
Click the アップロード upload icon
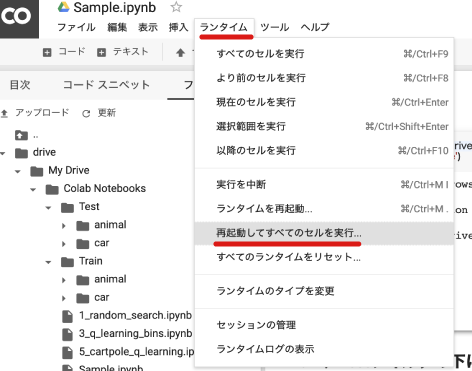click(x=4, y=114)
